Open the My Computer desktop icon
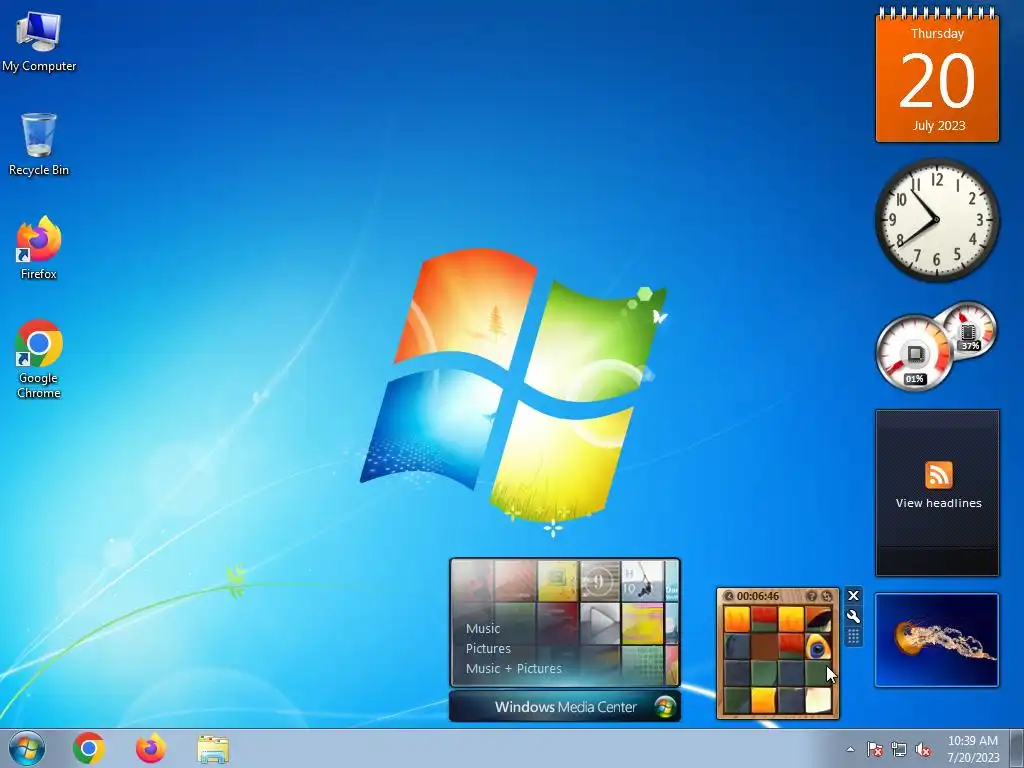 click(39, 41)
